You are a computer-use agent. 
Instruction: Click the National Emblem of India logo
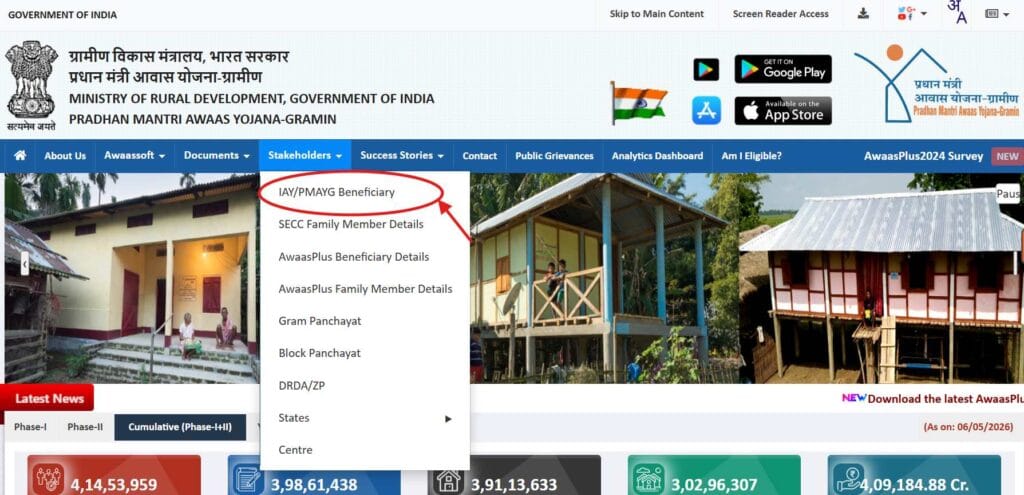point(31,85)
